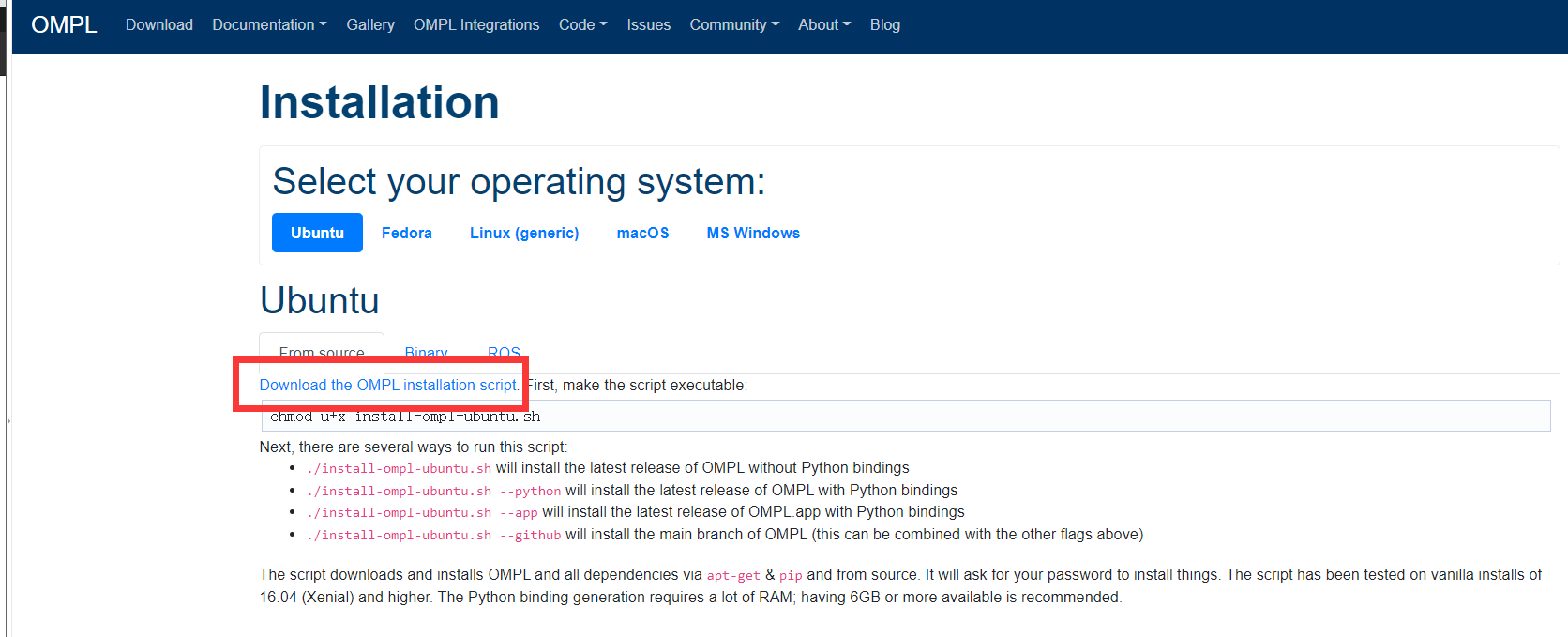1568x637 pixels.
Task: Expand the Code dropdown menu
Action: tap(582, 25)
